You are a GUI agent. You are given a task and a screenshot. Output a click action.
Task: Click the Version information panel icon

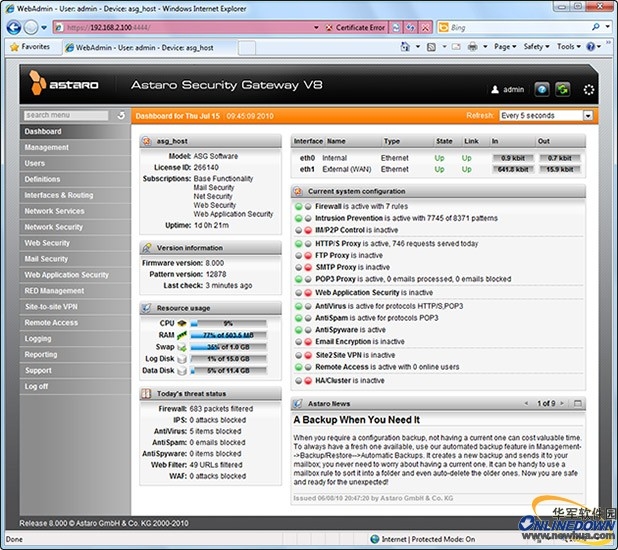coord(147,248)
